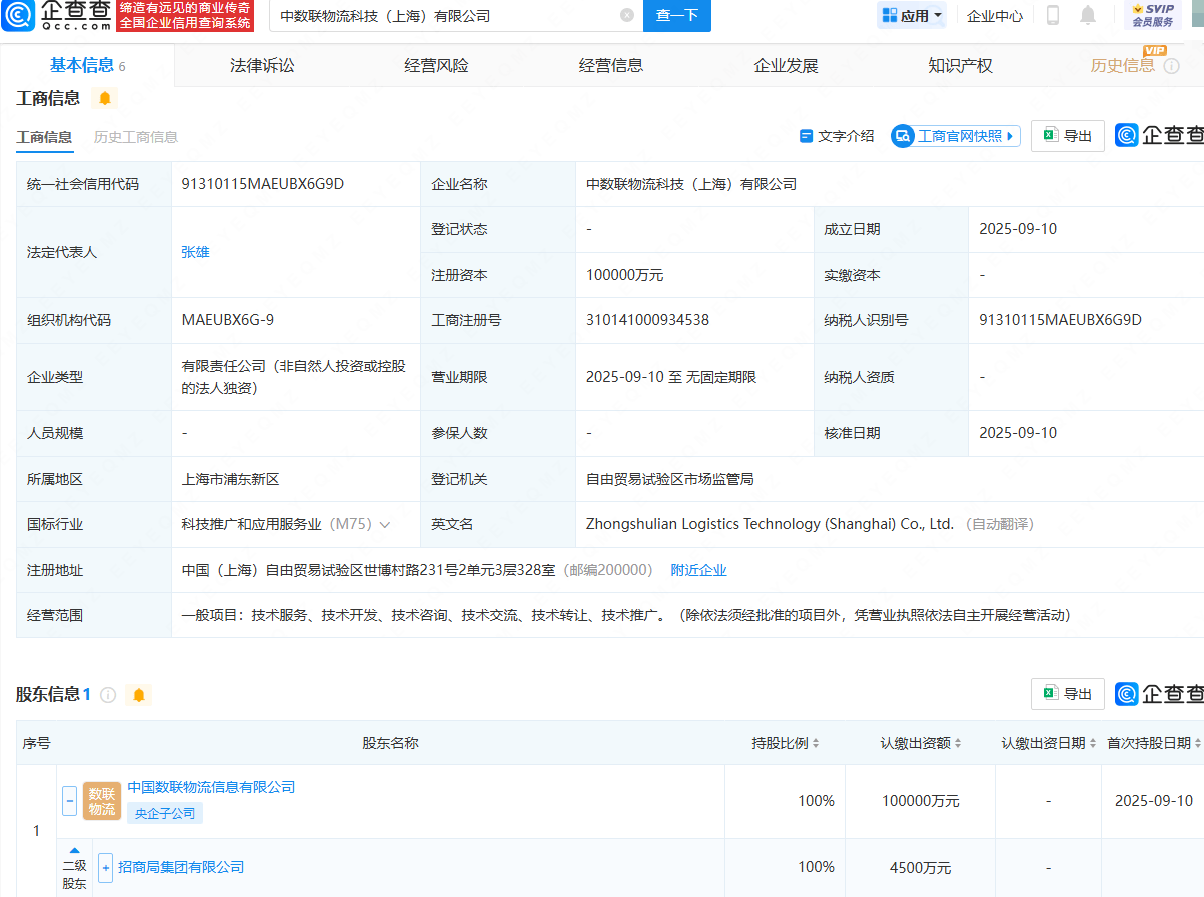Export 股东信息 with 导出 button
Screen dimensions: 1204x897
tap(1068, 694)
